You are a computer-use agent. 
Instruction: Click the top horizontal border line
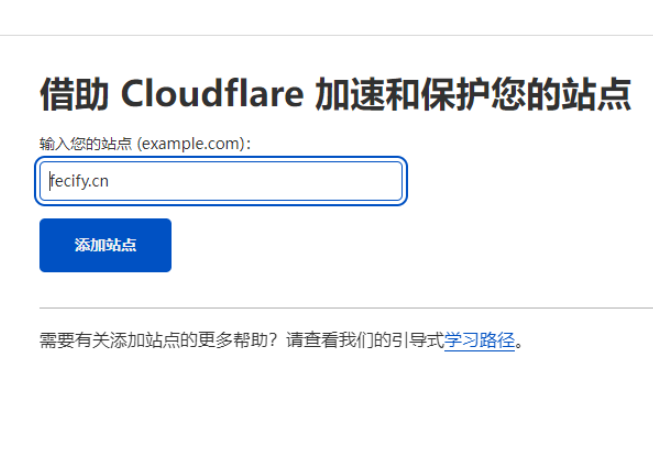326,35
